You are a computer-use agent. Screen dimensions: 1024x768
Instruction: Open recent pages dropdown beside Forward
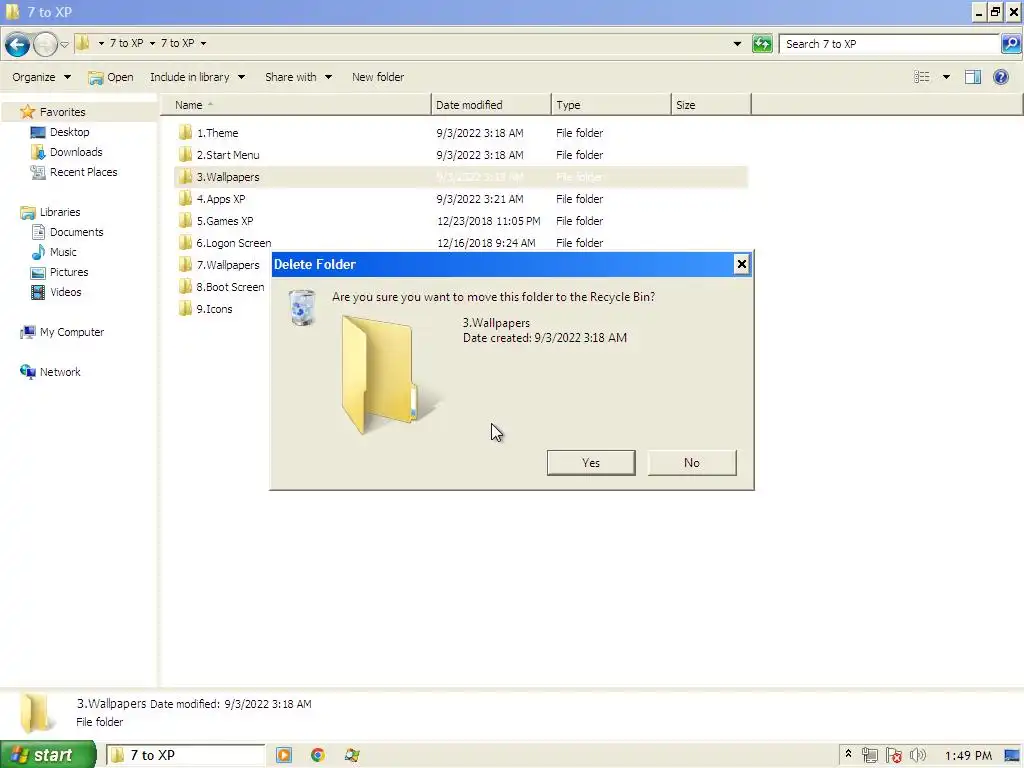click(x=64, y=44)
